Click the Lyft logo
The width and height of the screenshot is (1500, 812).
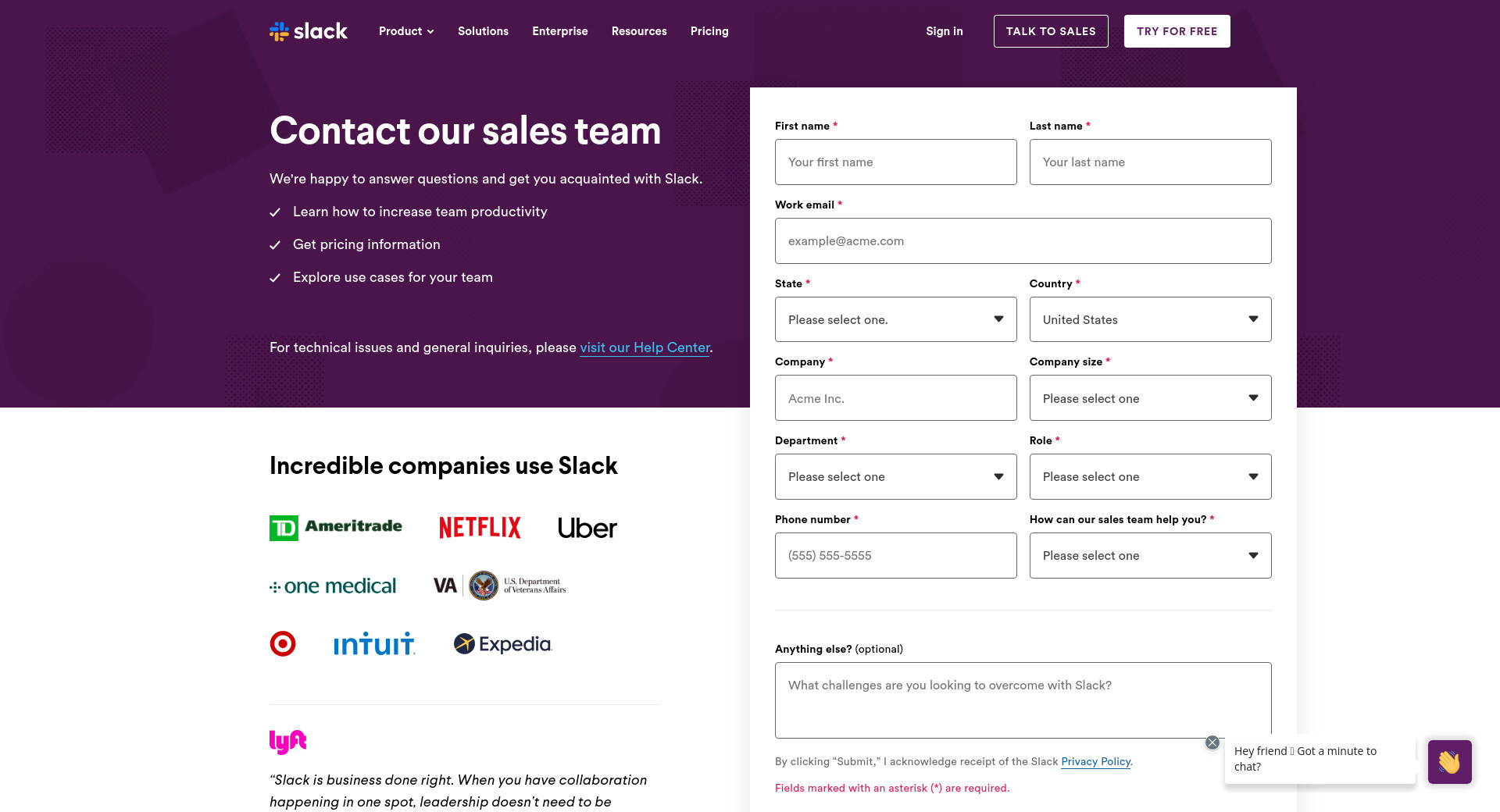(x=287, y=741)
